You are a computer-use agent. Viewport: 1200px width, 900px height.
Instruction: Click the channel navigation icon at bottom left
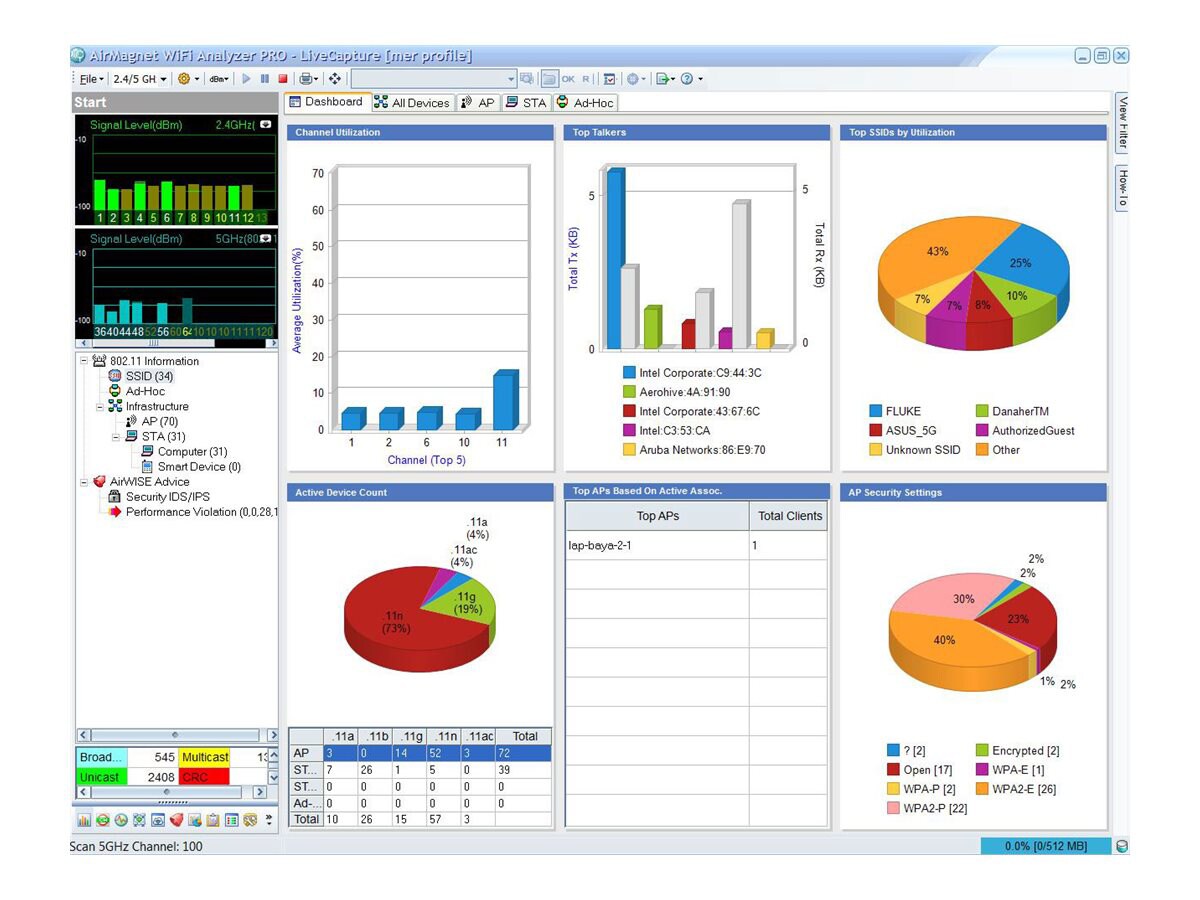point(102,820)
